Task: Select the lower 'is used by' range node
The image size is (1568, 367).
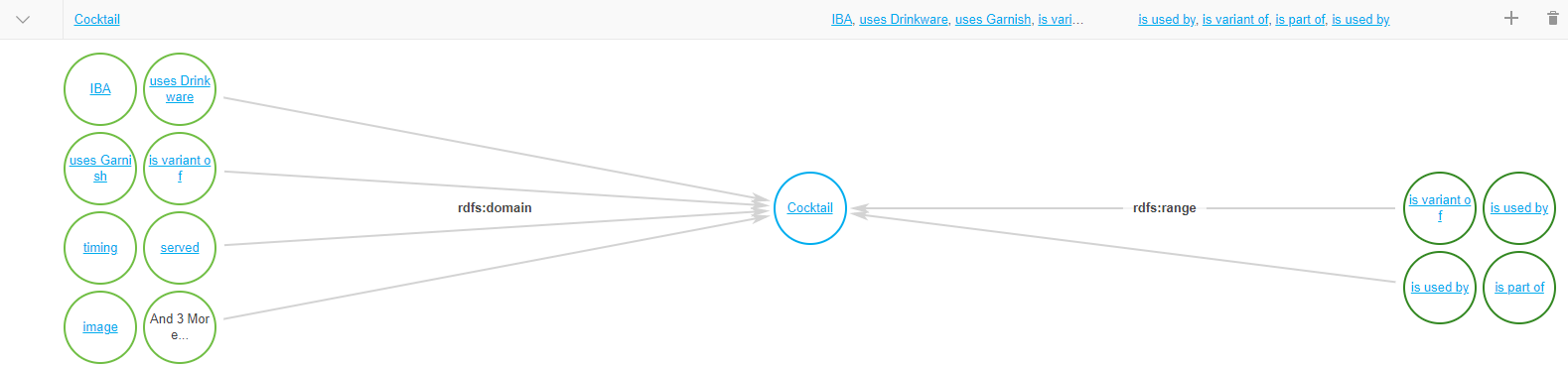Action: tap(1440, 288)
